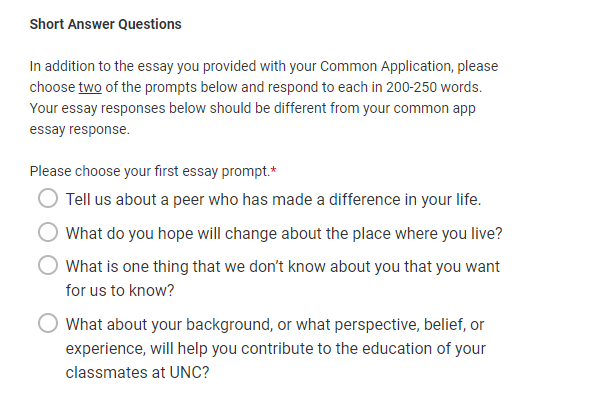Select the radio button for the peer prompt

(x=48, y=198)
